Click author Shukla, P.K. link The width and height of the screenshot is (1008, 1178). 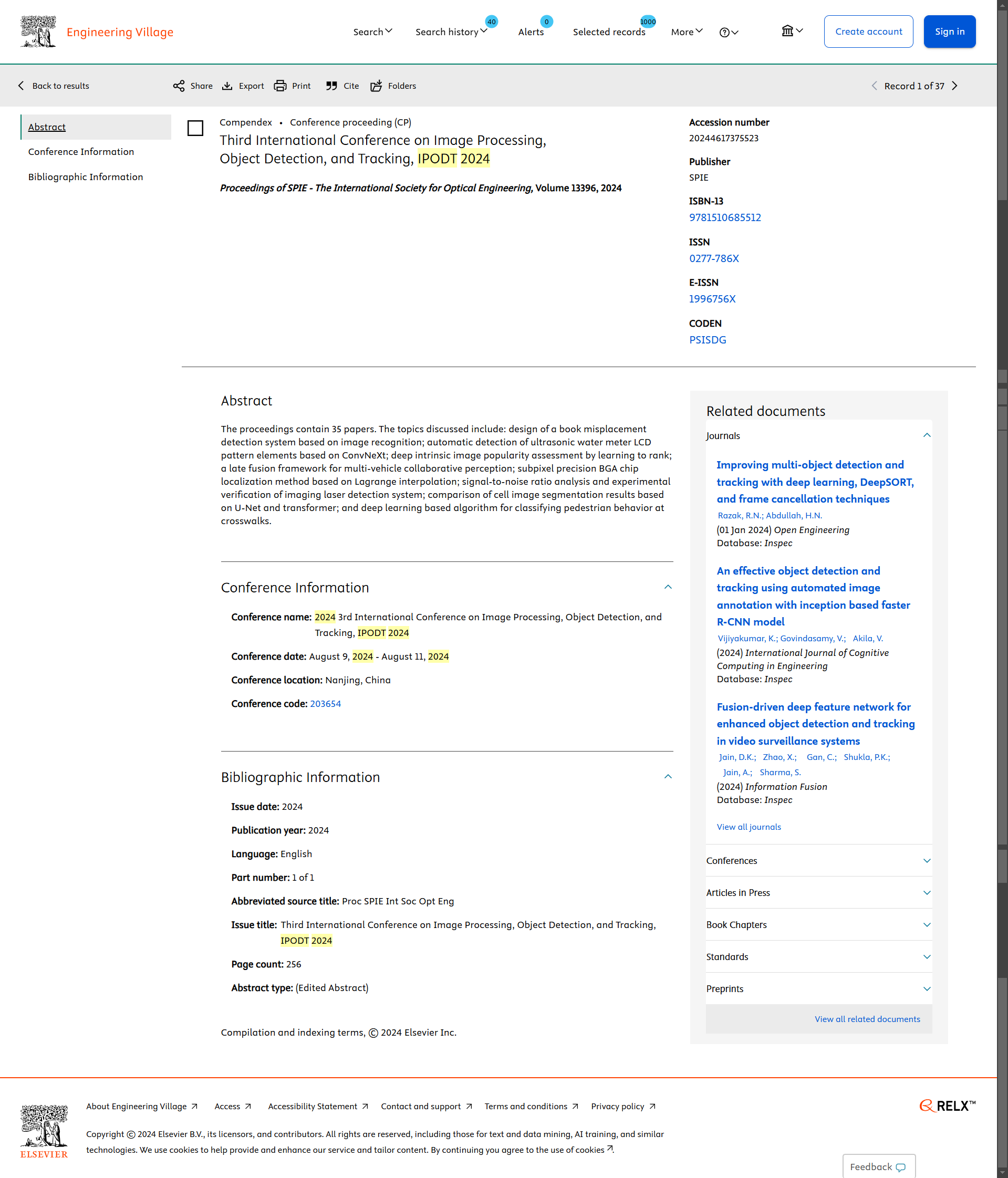coord(866,757)
